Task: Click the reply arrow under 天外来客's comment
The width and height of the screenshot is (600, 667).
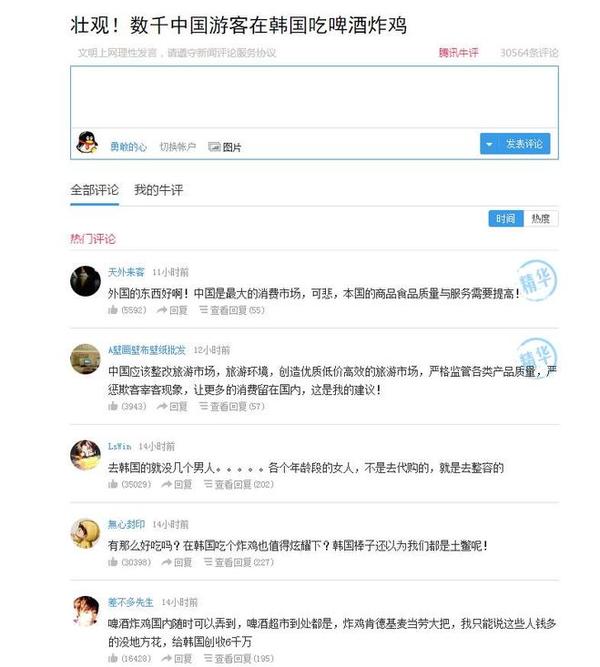Action: click(x=162, y=310)
